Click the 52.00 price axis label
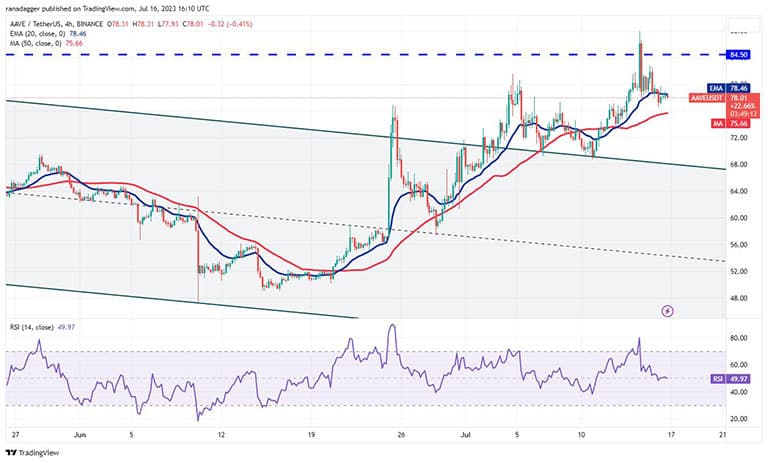Viewport: 768px width, 463px height. pyautogui.click(x=738, y=271)
